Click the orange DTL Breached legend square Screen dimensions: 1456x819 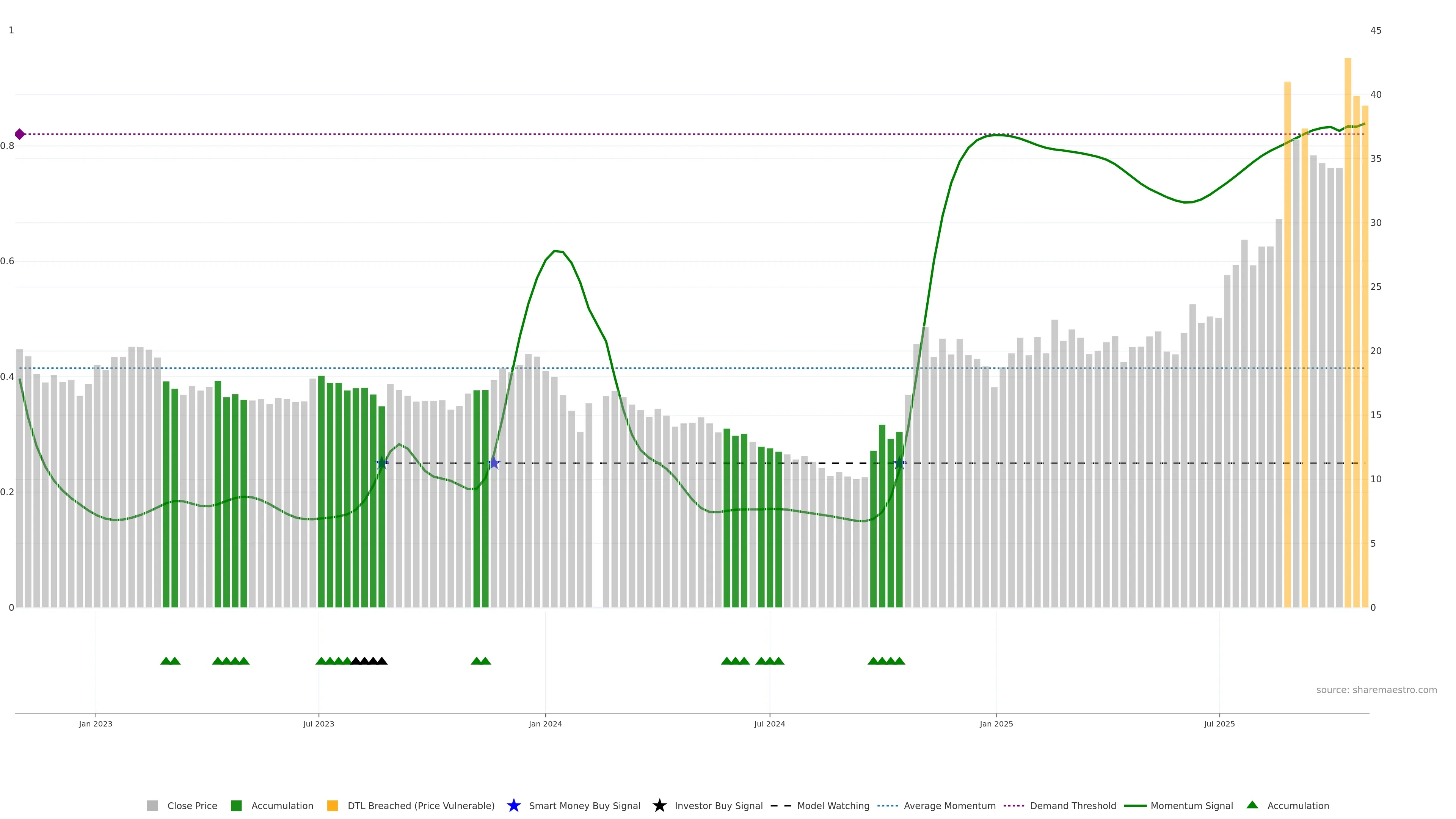point(333,805)
